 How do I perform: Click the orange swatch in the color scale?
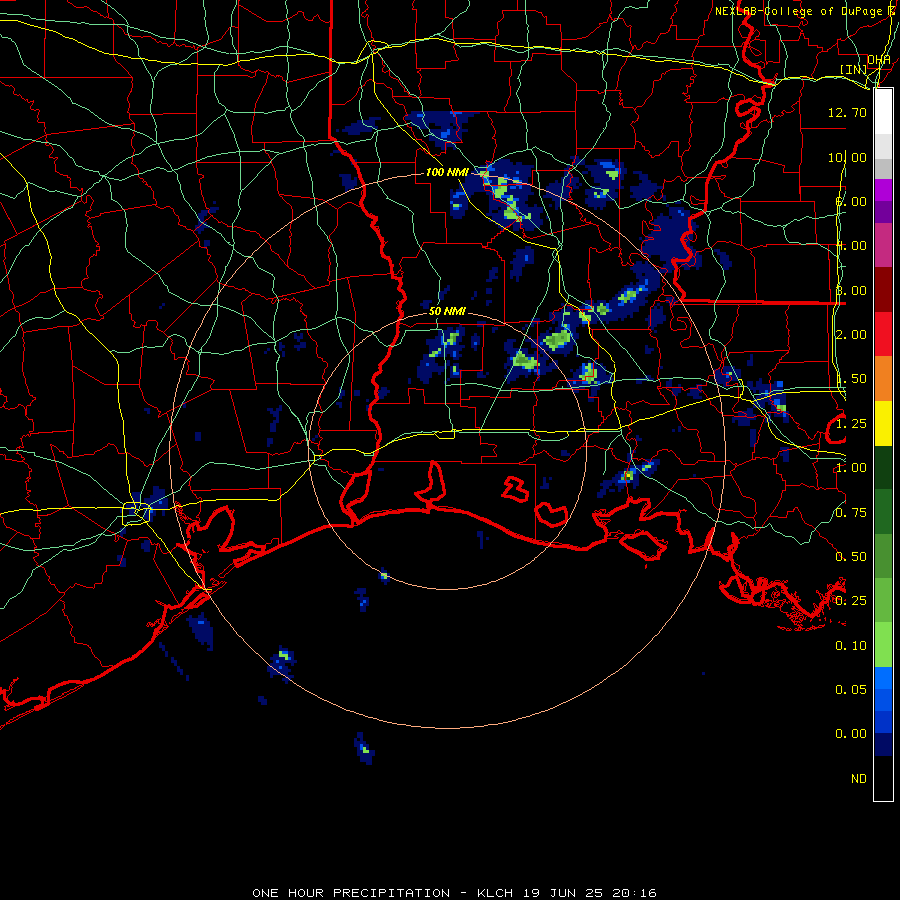tap(883, 378)
